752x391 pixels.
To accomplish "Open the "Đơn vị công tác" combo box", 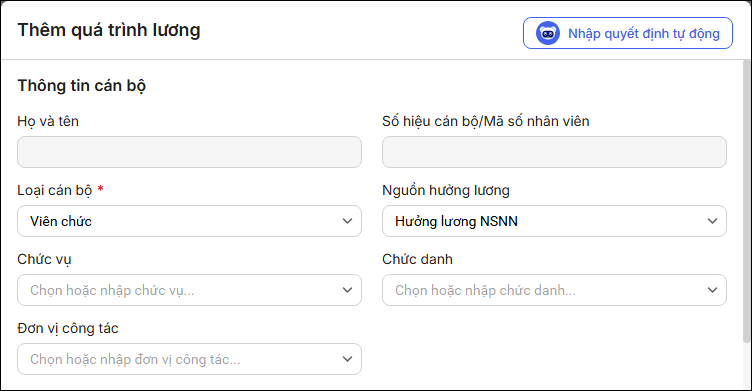I will (189, 359).
